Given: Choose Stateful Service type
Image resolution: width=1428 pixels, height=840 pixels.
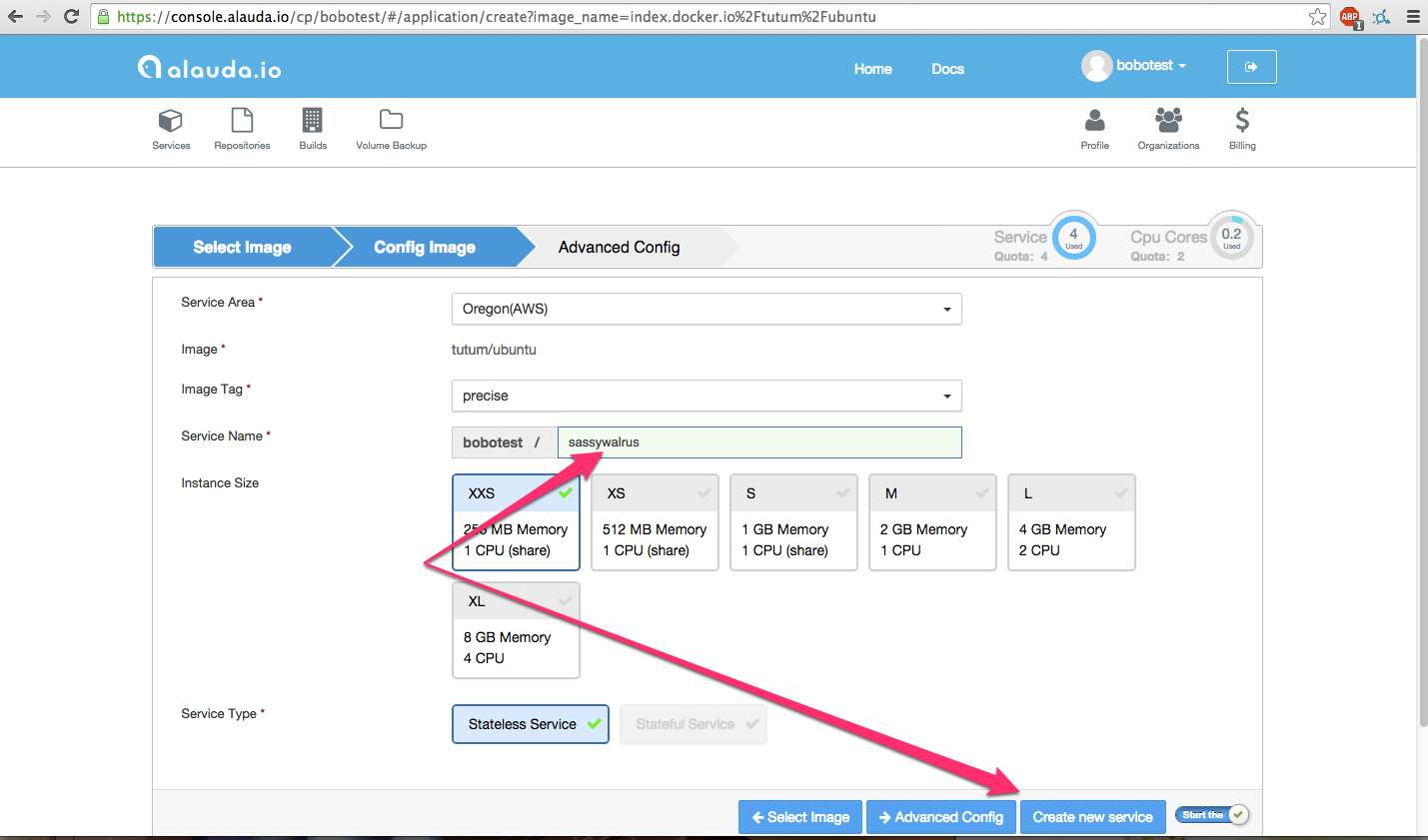Looking at the screenshot, I should pyautogui.click(x=694, y=724).
